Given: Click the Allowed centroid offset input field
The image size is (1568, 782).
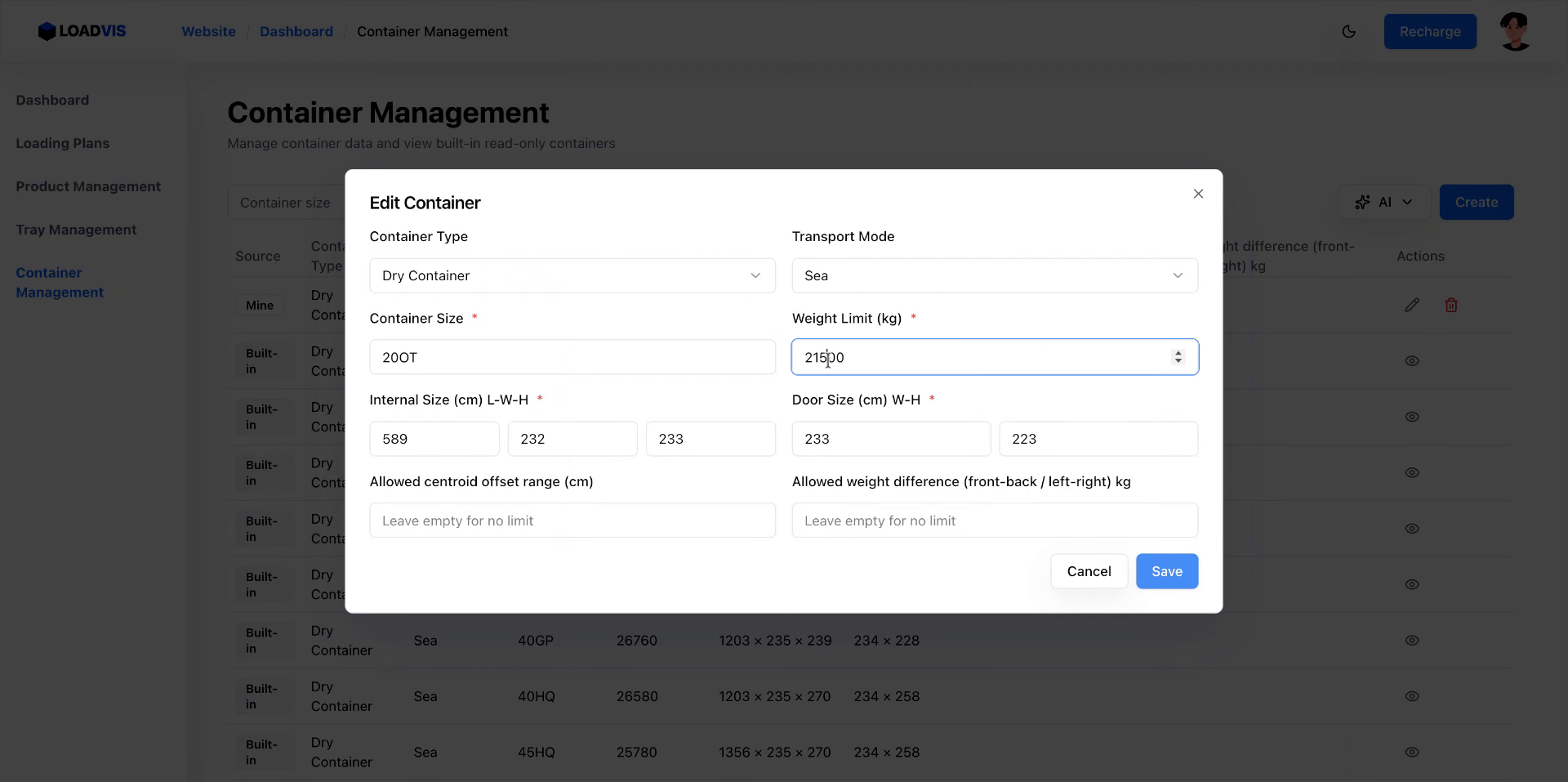Looking at the screenshot, I should pyautogui.click(x=572, y=520).
